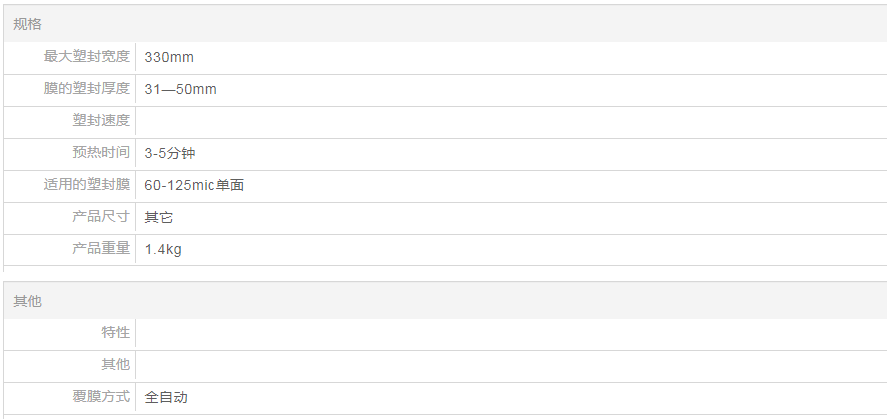
Task: Click the 预热时间 label
Action: (x=101, y=153)
